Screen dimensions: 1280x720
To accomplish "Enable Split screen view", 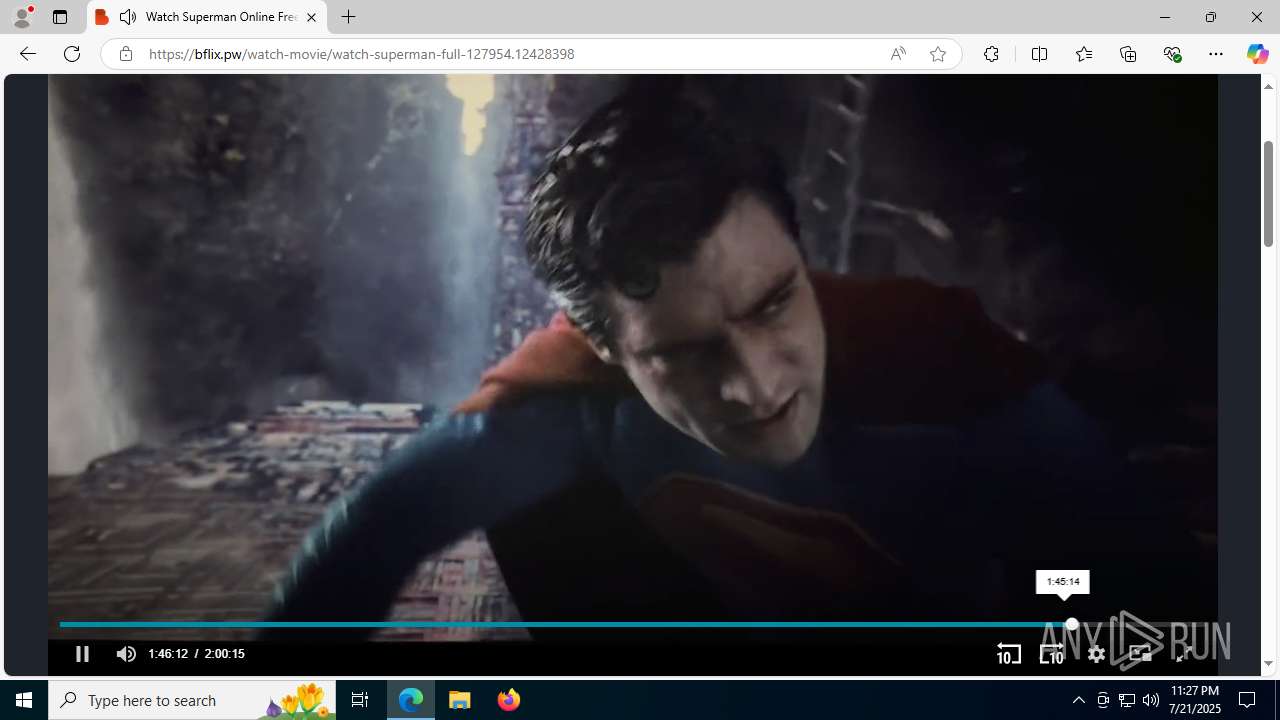I will point(1039,54).
